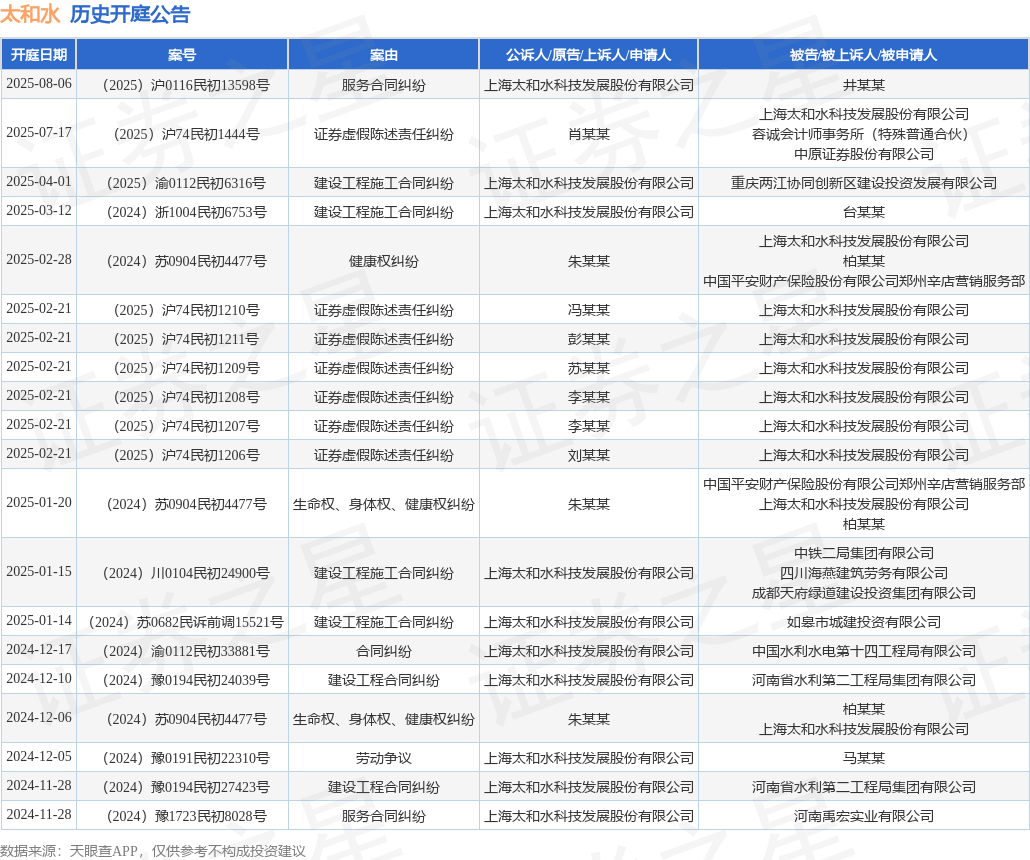Click plaintiff 彭某某
This screenshot has width=1030, height=860.
(x=589, y=338)
